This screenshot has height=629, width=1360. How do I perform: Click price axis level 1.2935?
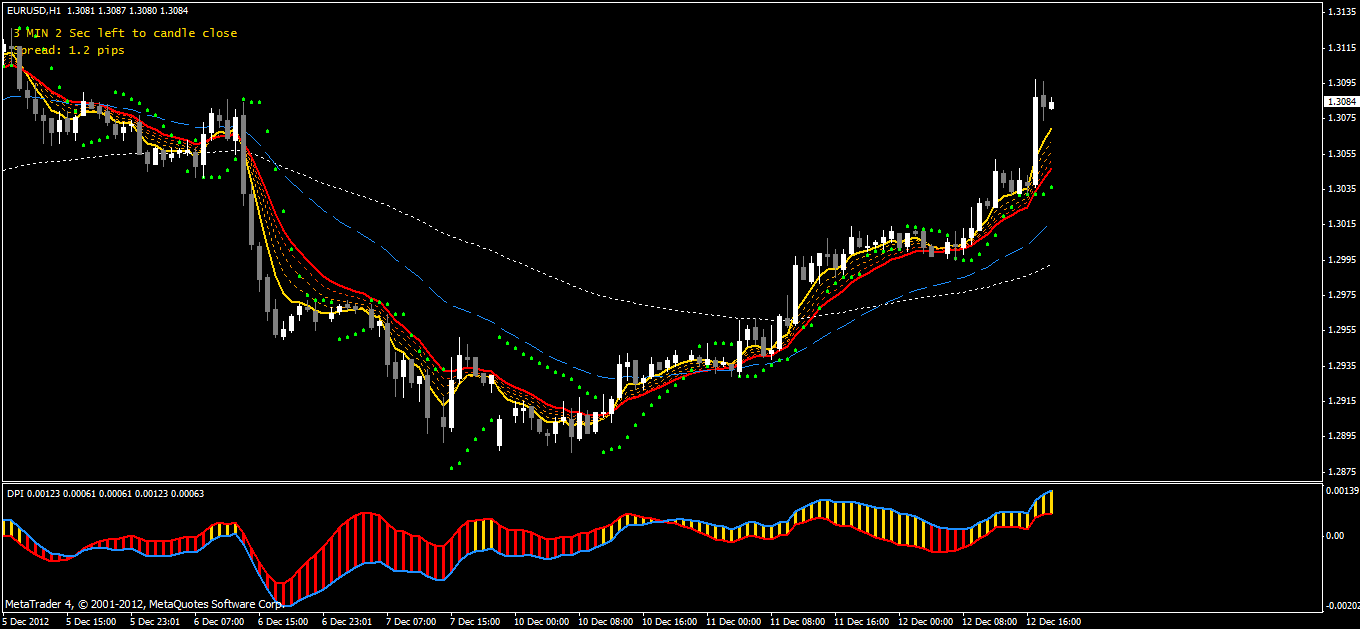tap(1341, 366)
